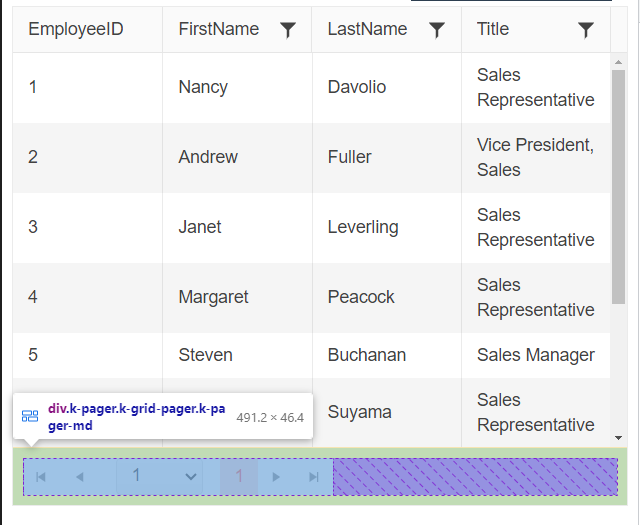This screenshot has width=640, height=525.
Task: Select the Nancy Davolio row
Action: click(x=311, y=88)
